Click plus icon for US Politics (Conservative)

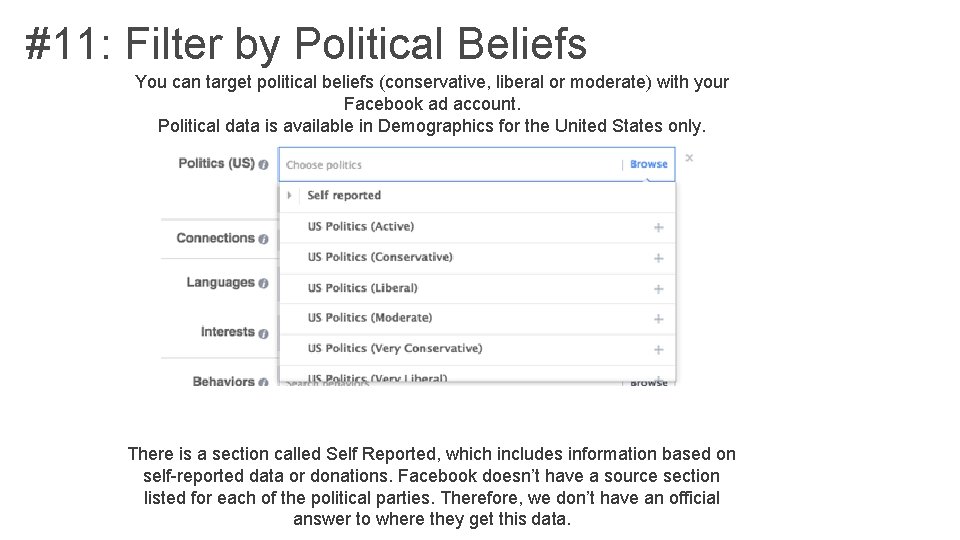[658, 258]
